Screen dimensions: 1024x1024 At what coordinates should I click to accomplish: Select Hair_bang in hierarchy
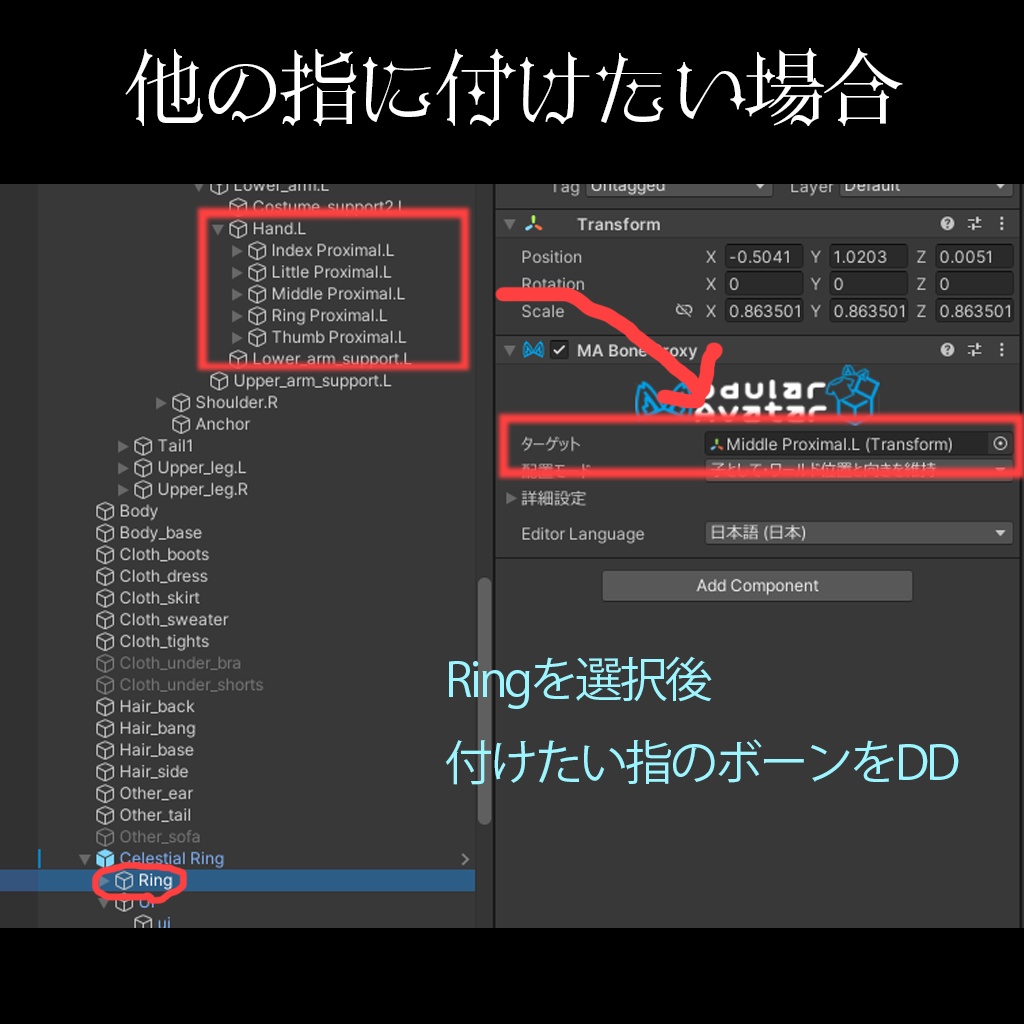pos(157,728)
